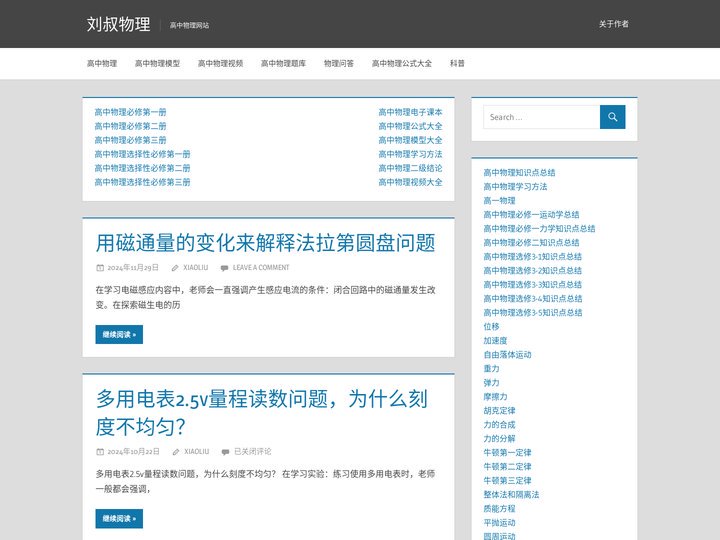Click the 2024年10月22日 date link
This screenshot has height=540, width=720.
point(134,452)
